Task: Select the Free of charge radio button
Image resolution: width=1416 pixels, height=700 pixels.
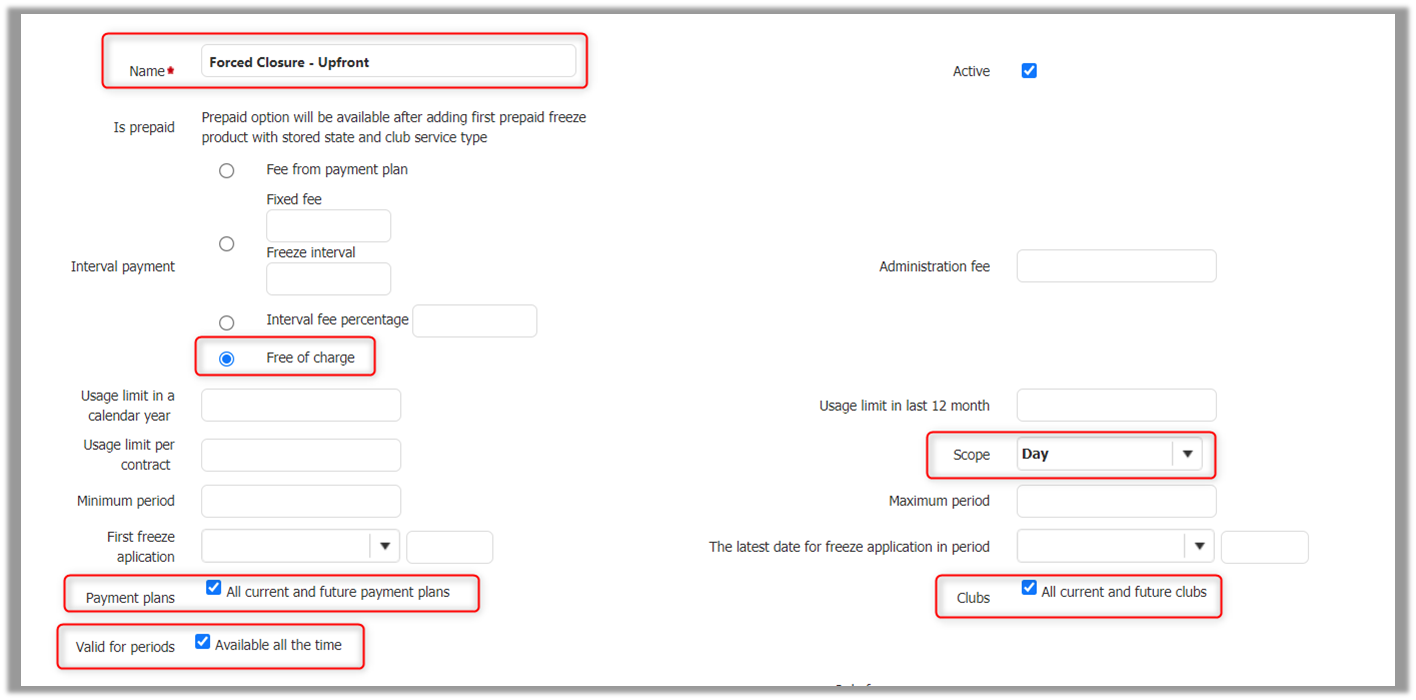Action: coord(227,358)
